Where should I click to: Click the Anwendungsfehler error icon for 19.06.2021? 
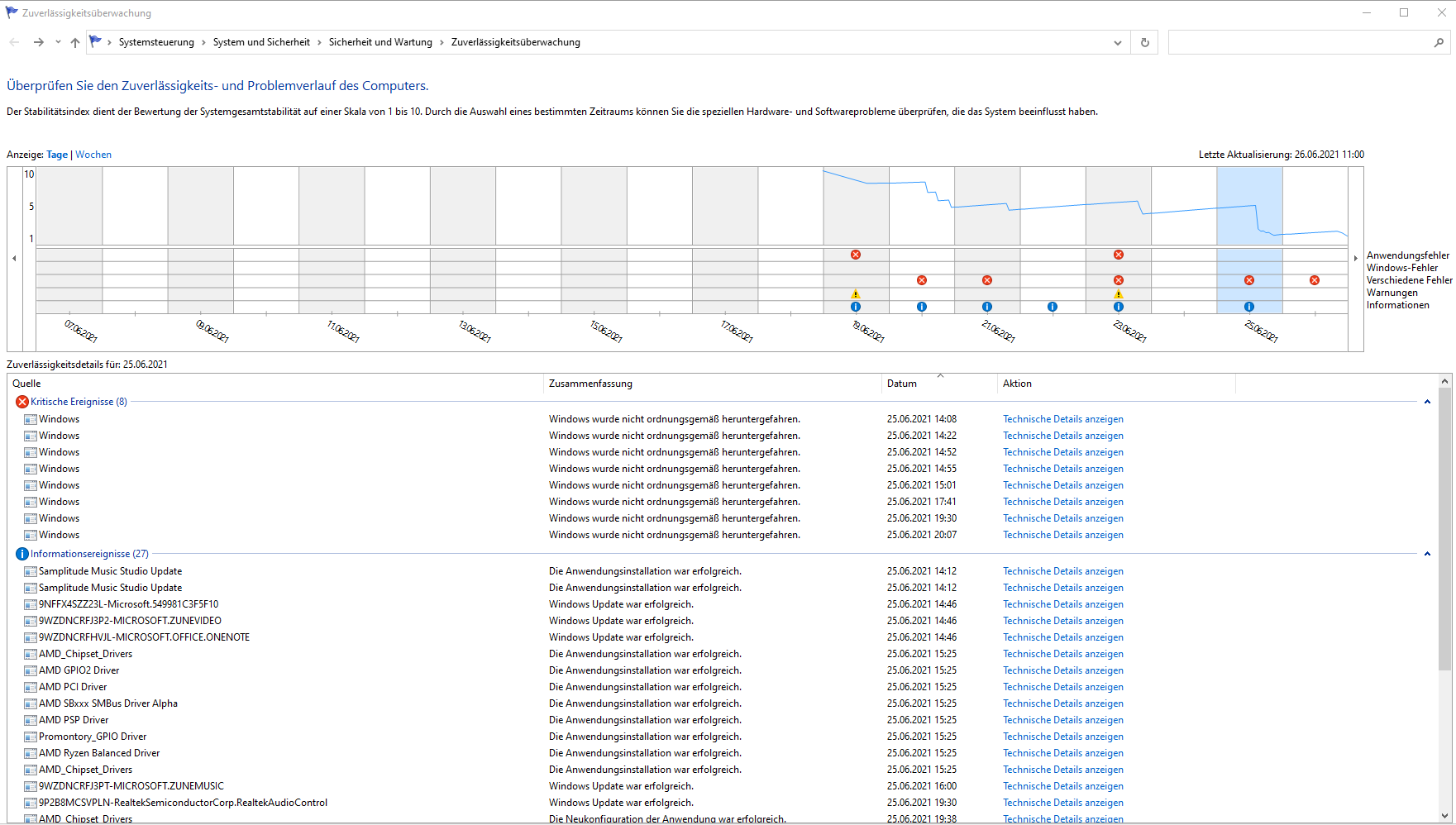(x=856, y=255)
